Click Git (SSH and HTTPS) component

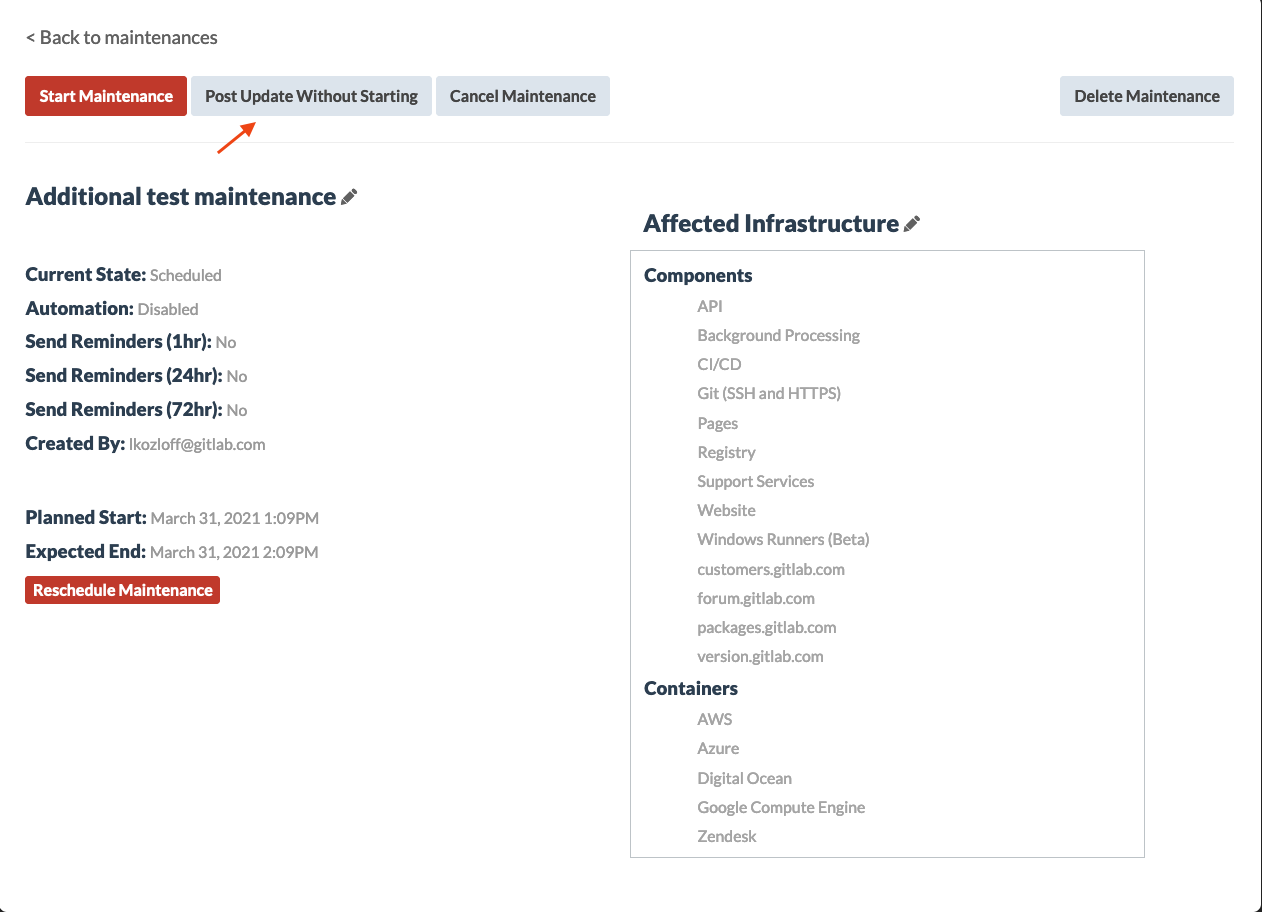(768, 393)
